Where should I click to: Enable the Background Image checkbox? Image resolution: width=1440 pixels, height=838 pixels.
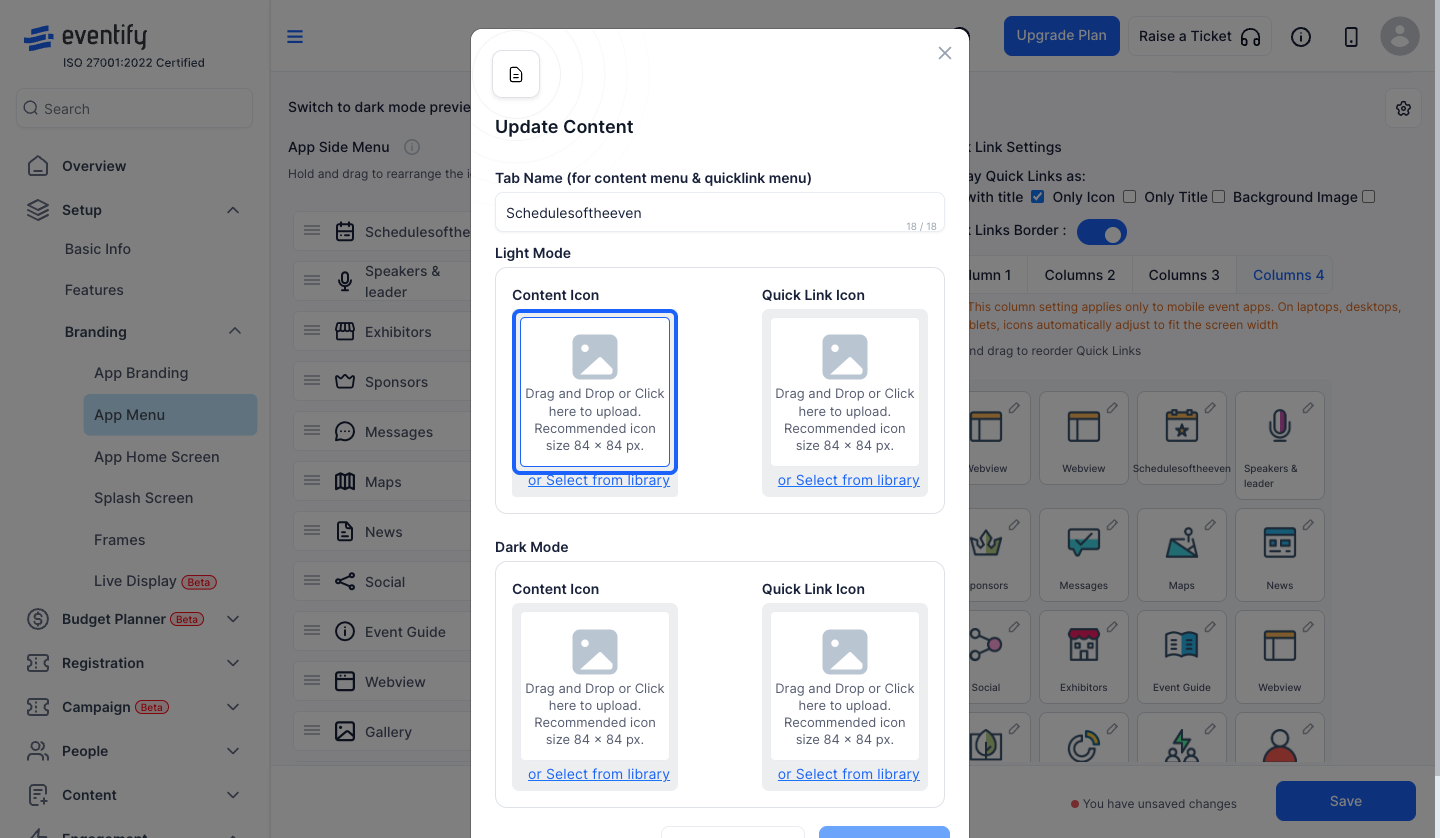pos(1369,197)
